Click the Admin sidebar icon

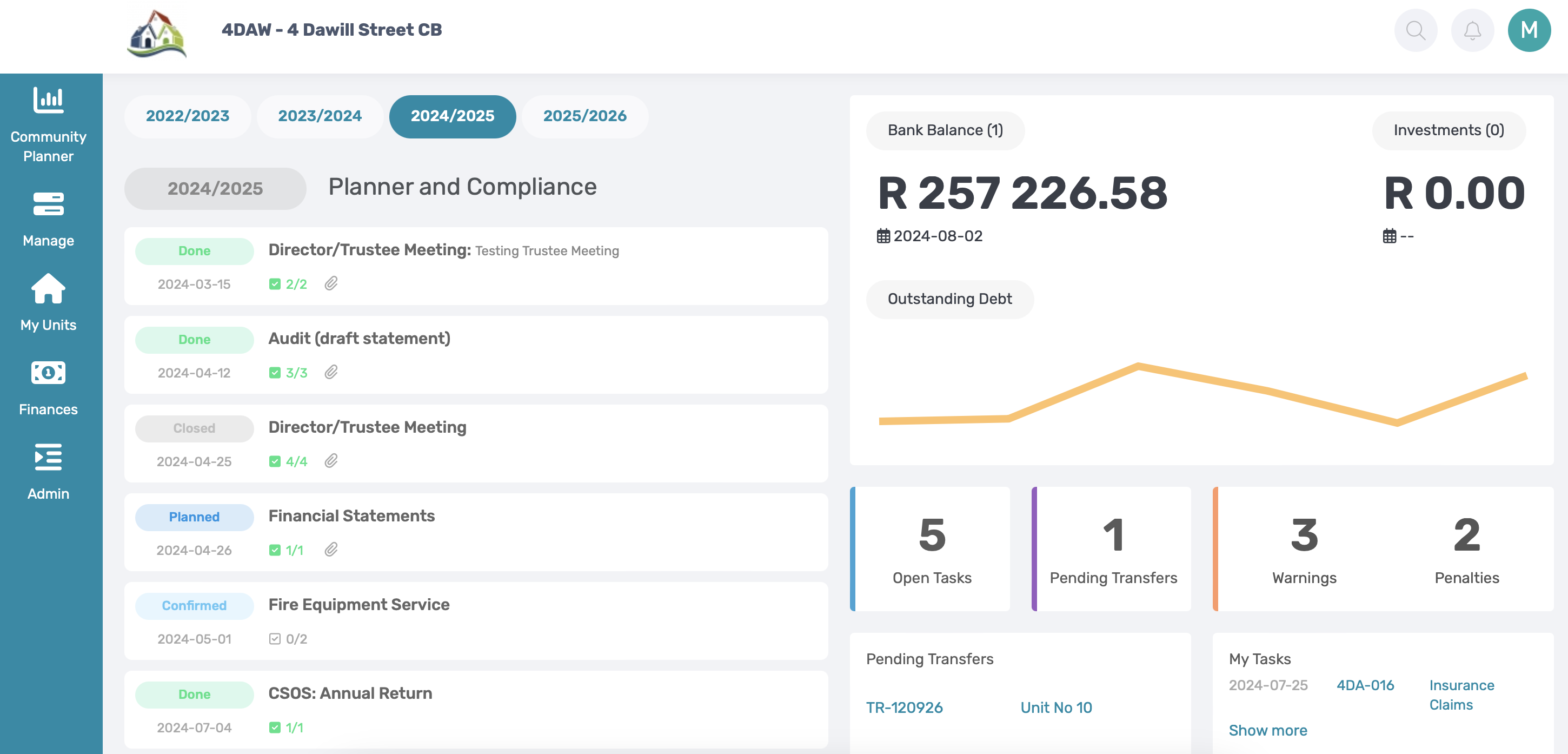tap(48, 458)
